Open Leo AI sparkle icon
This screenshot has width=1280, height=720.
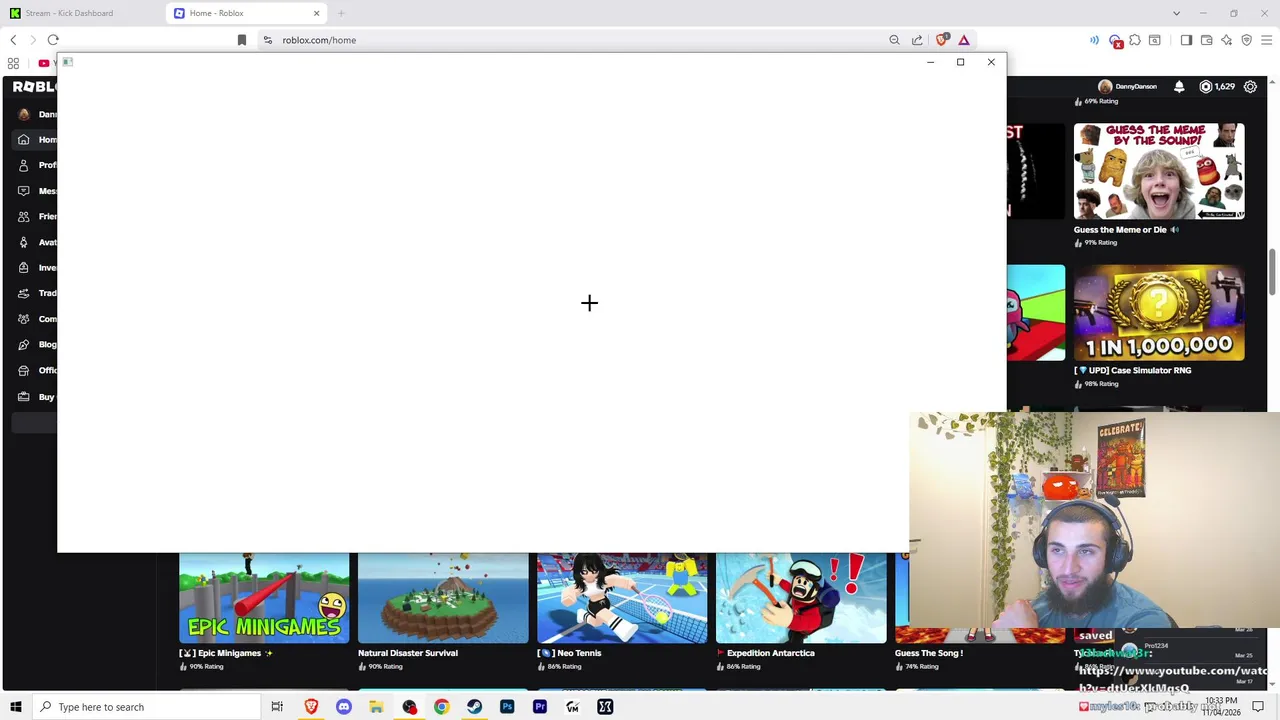[x=1227, y=40]
